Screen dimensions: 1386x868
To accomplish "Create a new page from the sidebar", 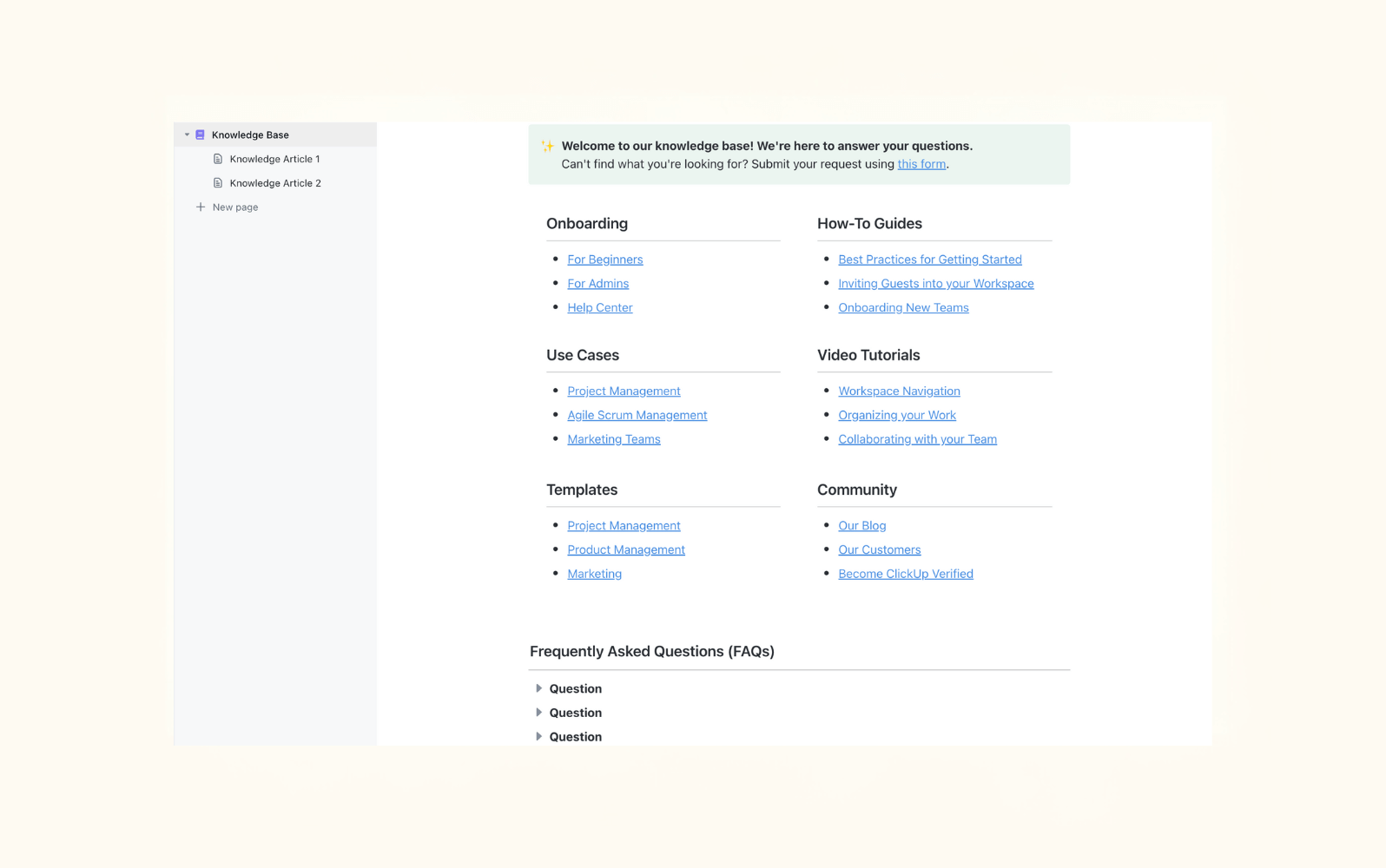I will [x=234, y=207].
